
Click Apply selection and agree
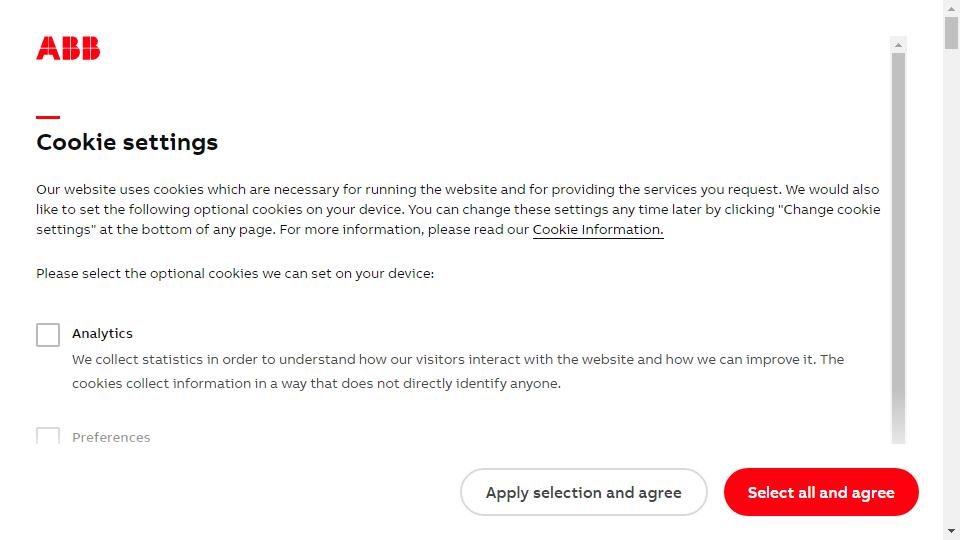583,492
